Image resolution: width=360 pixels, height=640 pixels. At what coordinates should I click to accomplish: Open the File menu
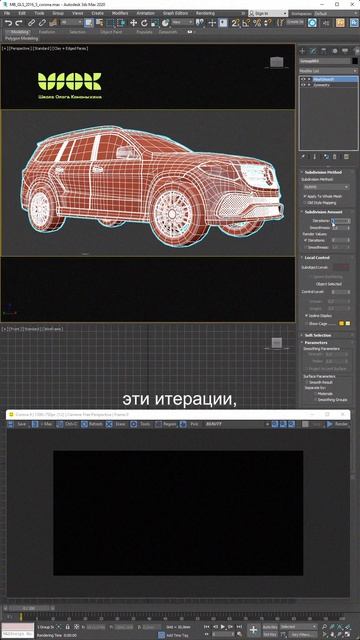7,13
